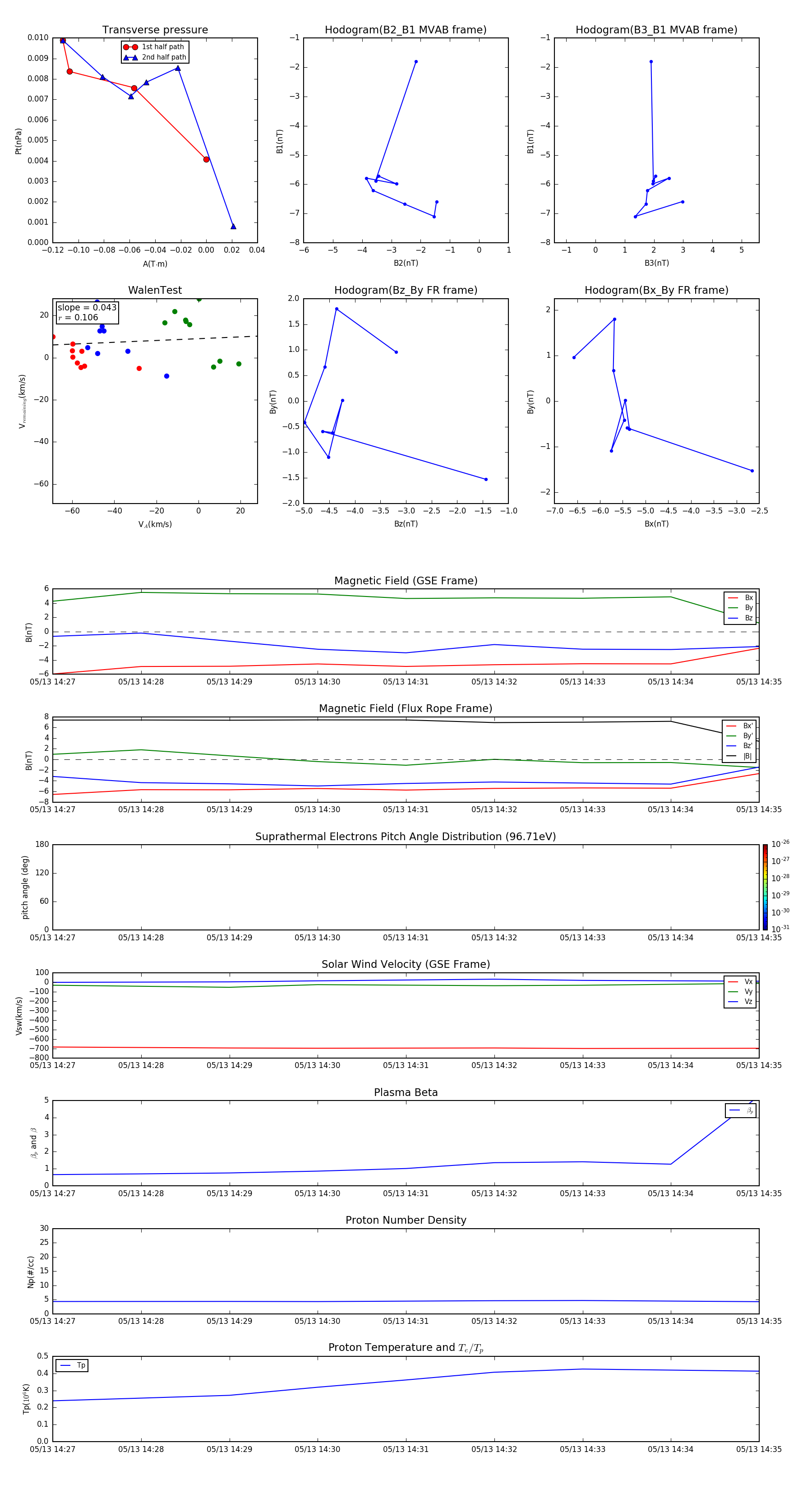Click the "Bz'" legend entry in Flux Rope plot

click(x=739, y=746)
